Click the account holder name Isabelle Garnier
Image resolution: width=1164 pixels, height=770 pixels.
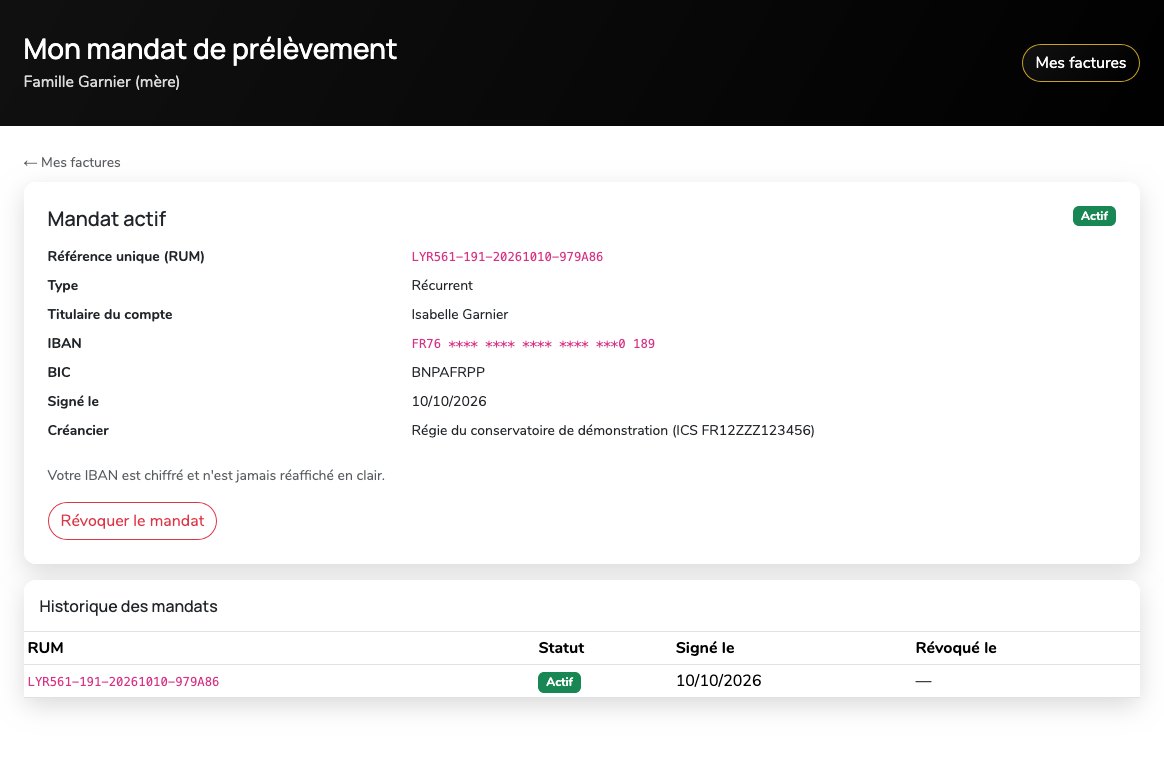460,315
